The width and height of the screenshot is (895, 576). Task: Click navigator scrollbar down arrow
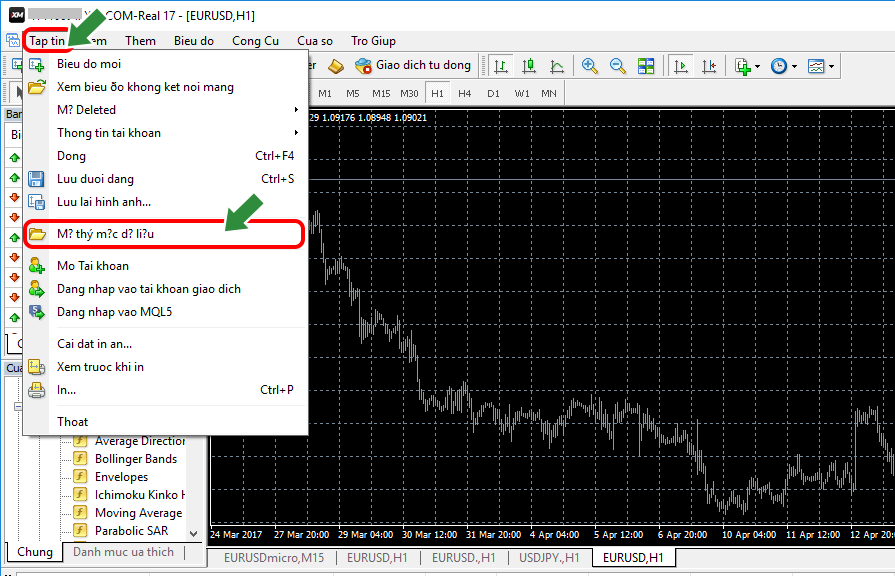tap(193, 534)
